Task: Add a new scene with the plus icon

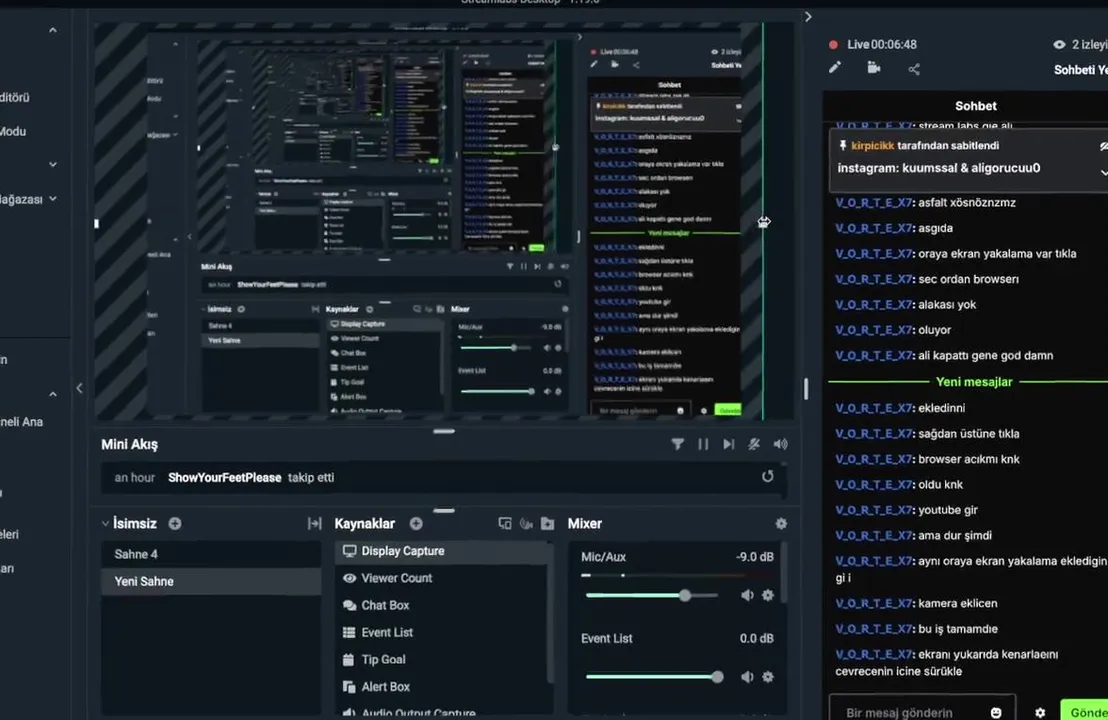Action: coord(175,524)
